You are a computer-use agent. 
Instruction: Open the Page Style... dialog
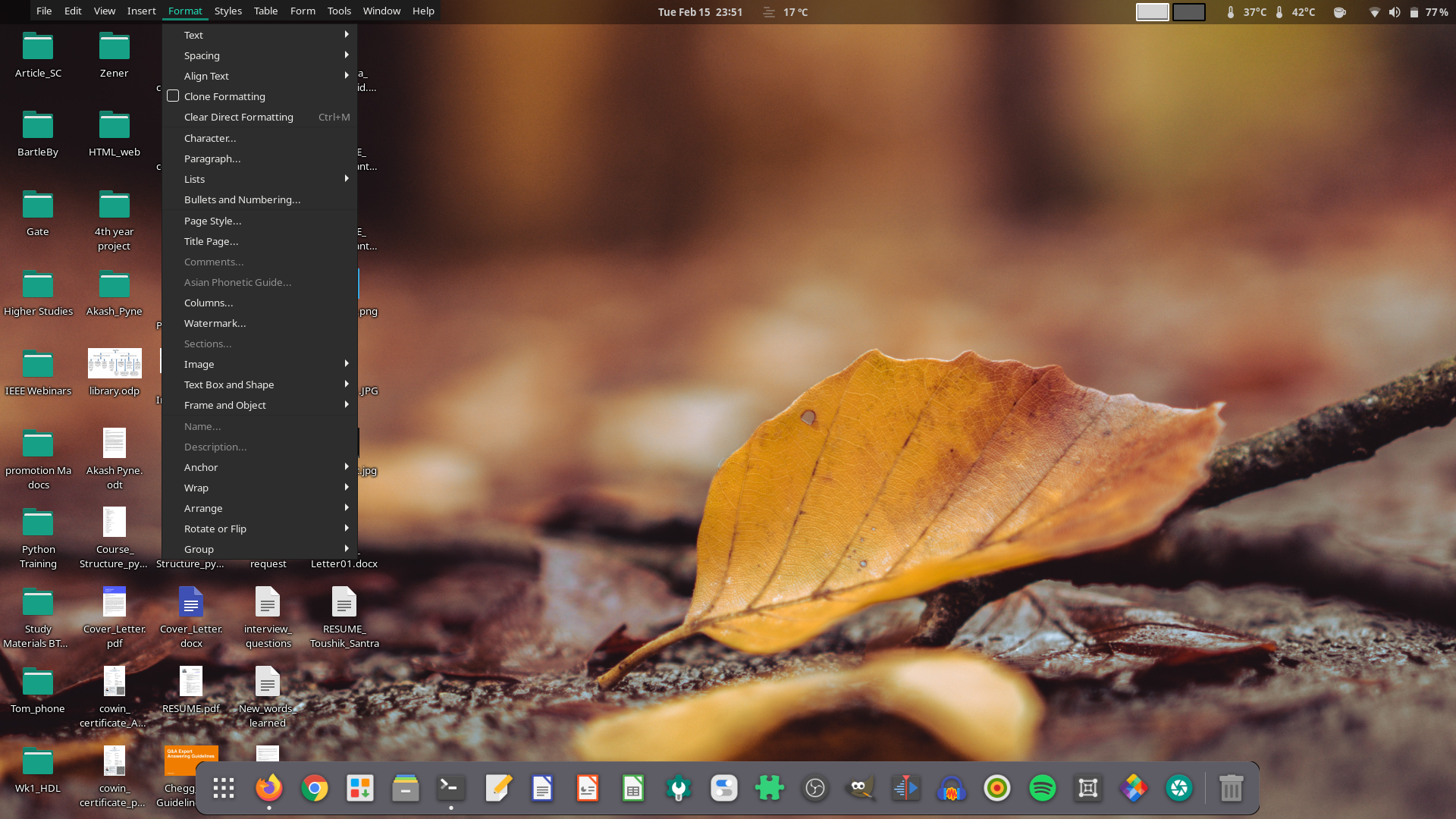[x=212, y=221]
